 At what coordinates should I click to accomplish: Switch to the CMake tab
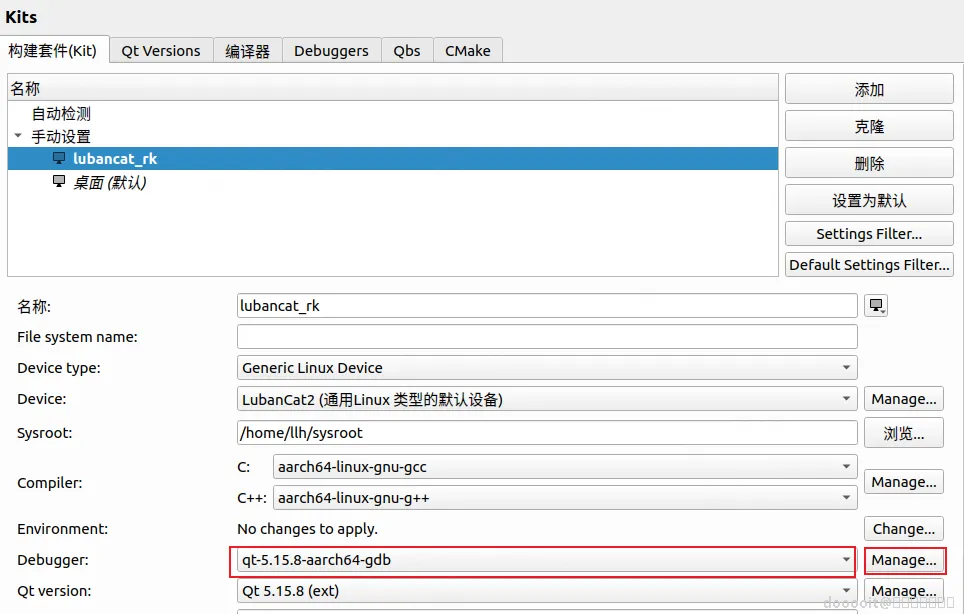tap(468, 50)
